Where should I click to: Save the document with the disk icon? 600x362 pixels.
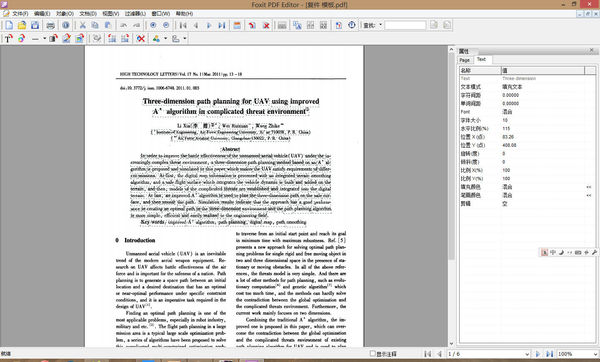point(35,25)
